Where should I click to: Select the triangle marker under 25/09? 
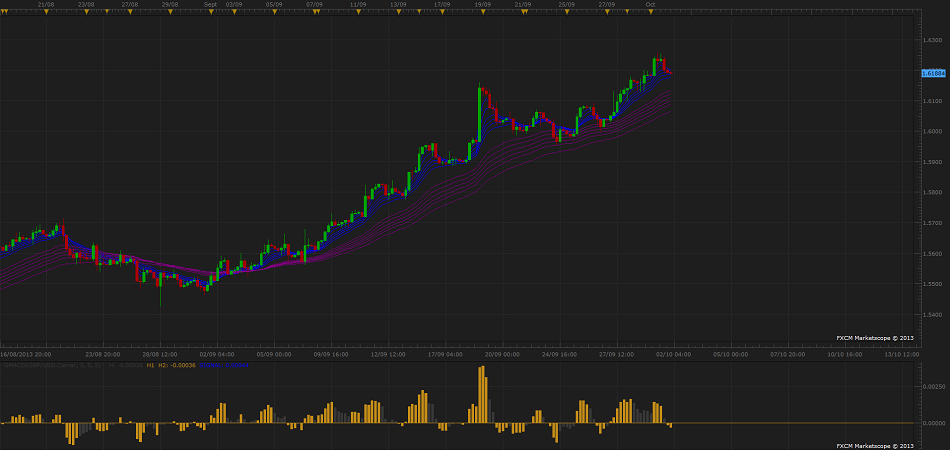click(x=566, y=12)
